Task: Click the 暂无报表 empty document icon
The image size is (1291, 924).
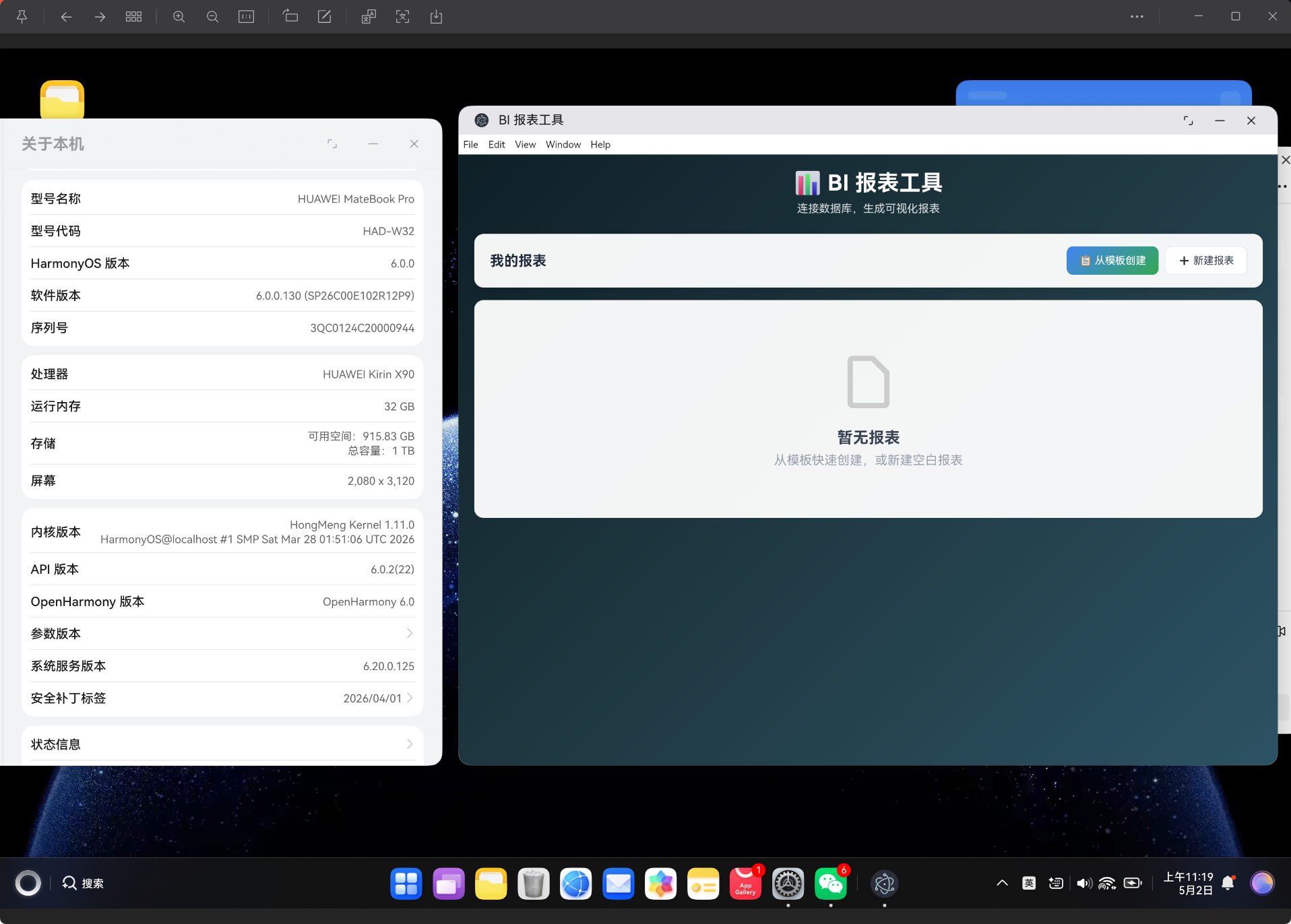Action: [x=868, y=382]
